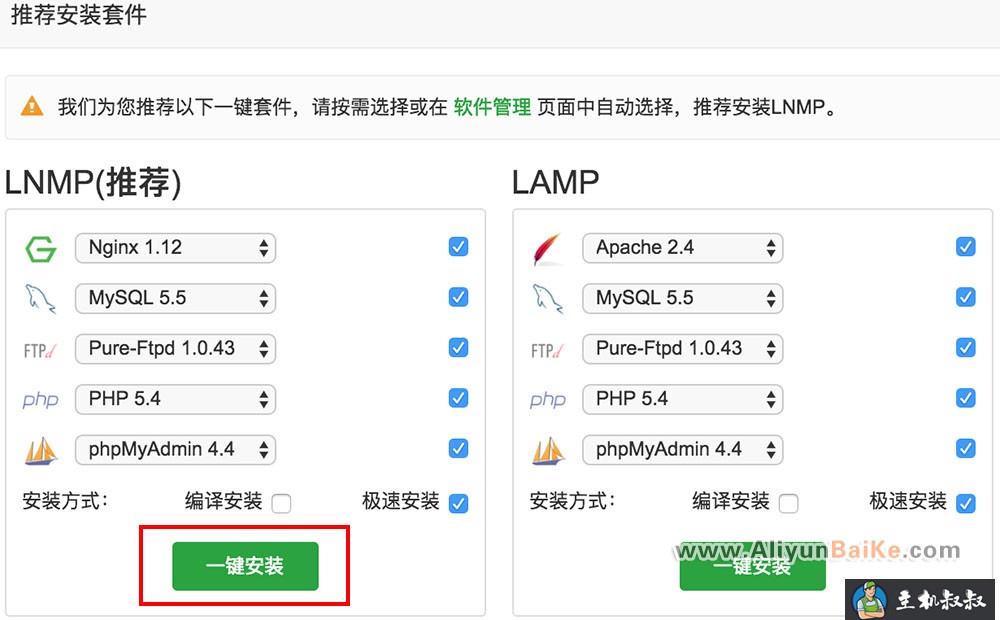Screen dimensions: 1000x620
Task: Uncheck Pure-Ftpd checkbox in LNMP
Action: pyautogui.click(x=459, y=348)
